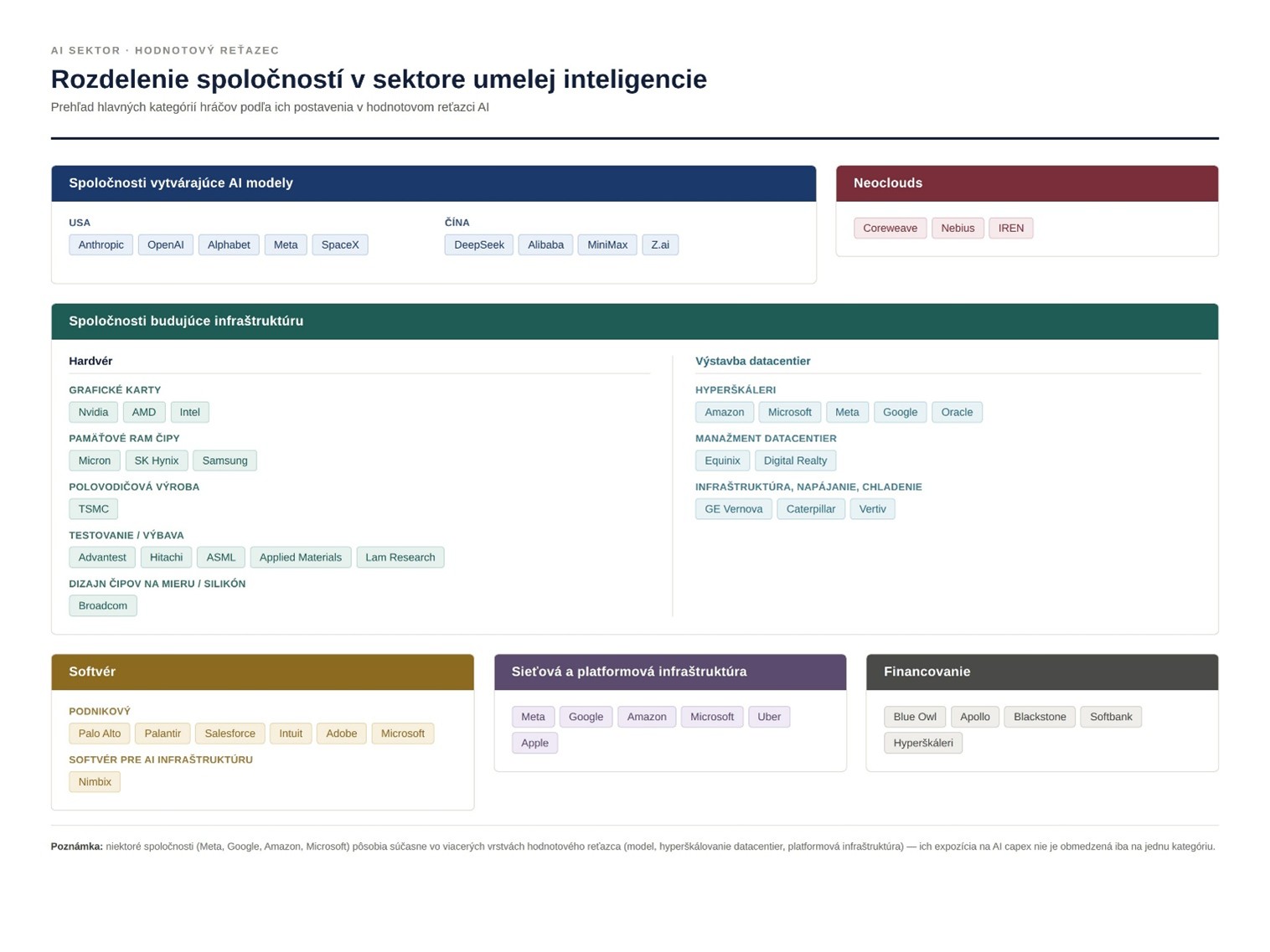Click the Z.ai tag
The image size is (1270, 952).
pyautogui.click(x=660, y=244)
